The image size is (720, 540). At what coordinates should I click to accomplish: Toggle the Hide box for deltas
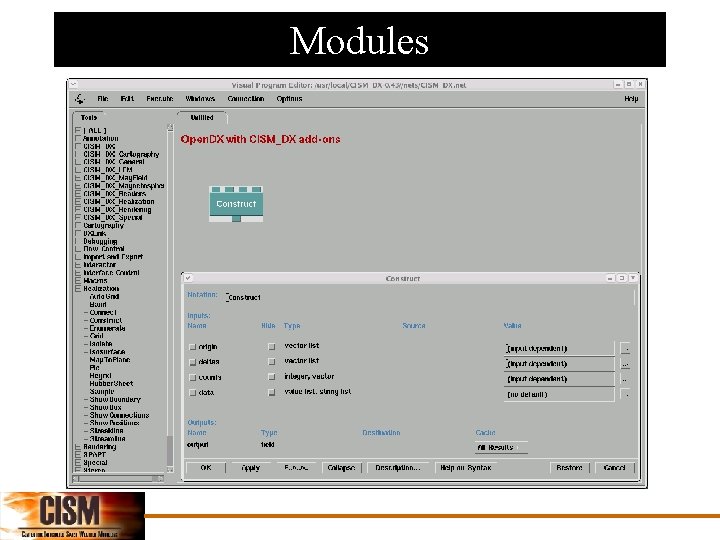(271, 362)
